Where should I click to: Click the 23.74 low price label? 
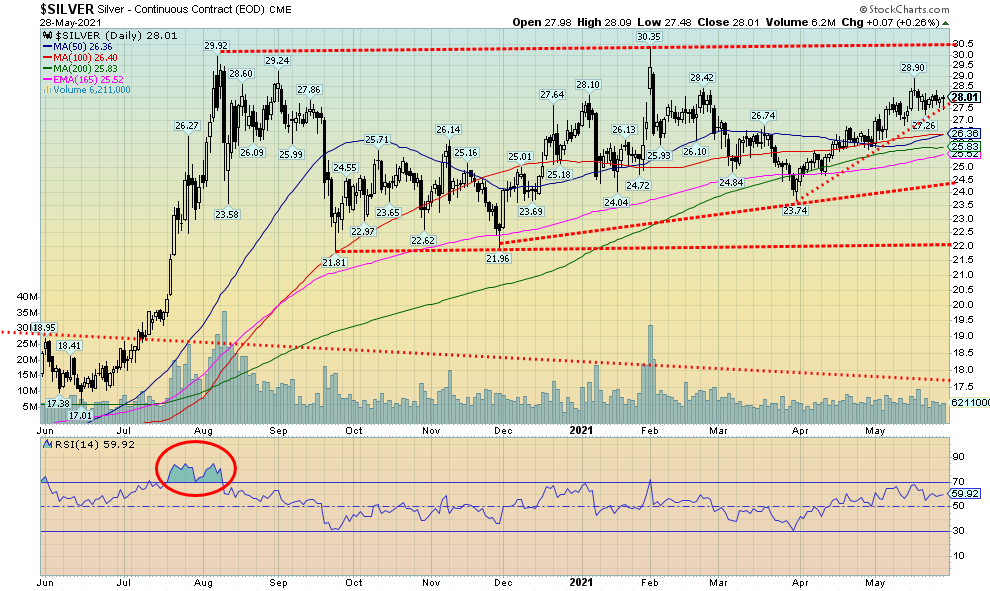[x=795, y=211]
